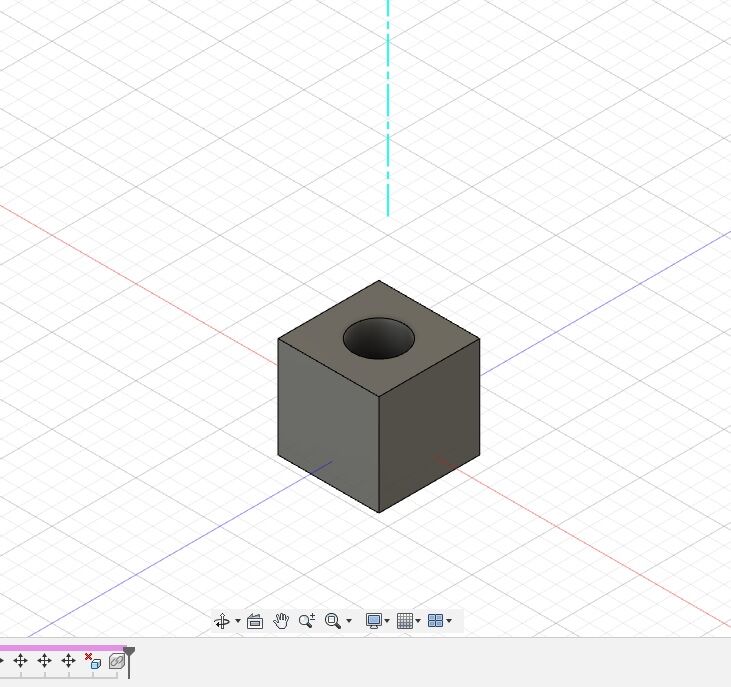Click the Grid and Snaps icon
Viewport: 731px width, 687px height.
405,621
